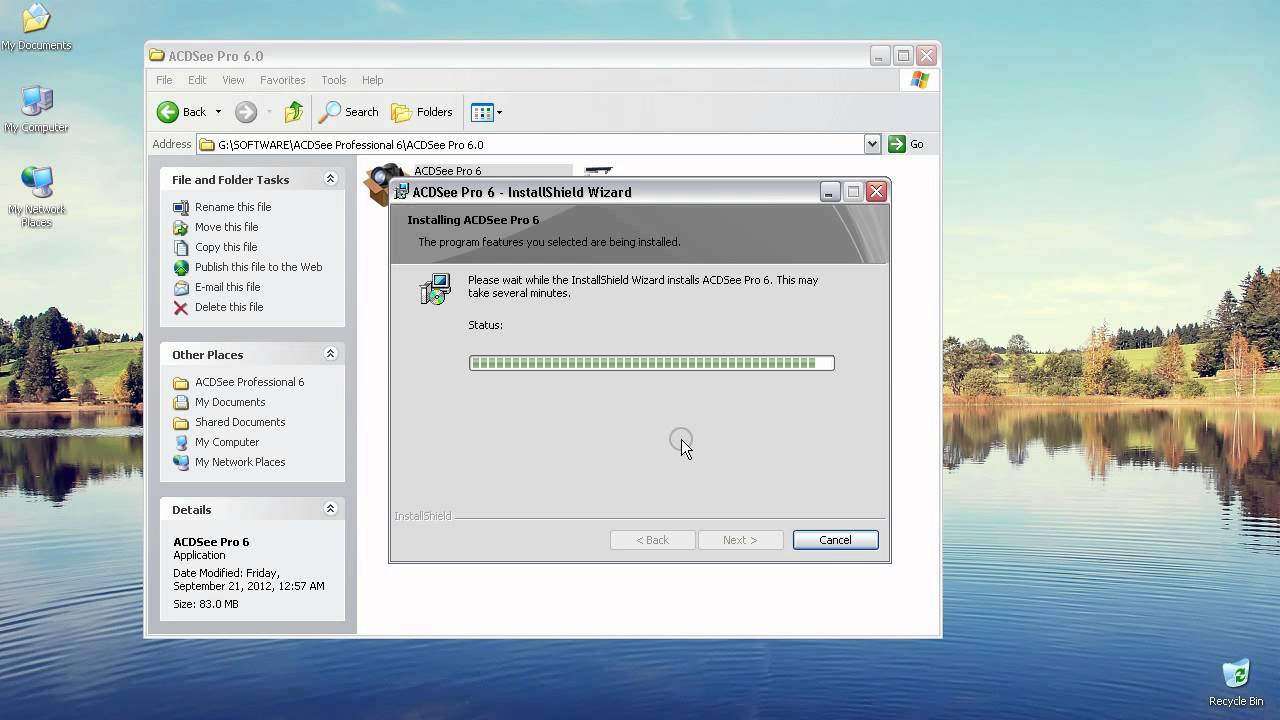Open the Views dropdown button

(487, 112)
